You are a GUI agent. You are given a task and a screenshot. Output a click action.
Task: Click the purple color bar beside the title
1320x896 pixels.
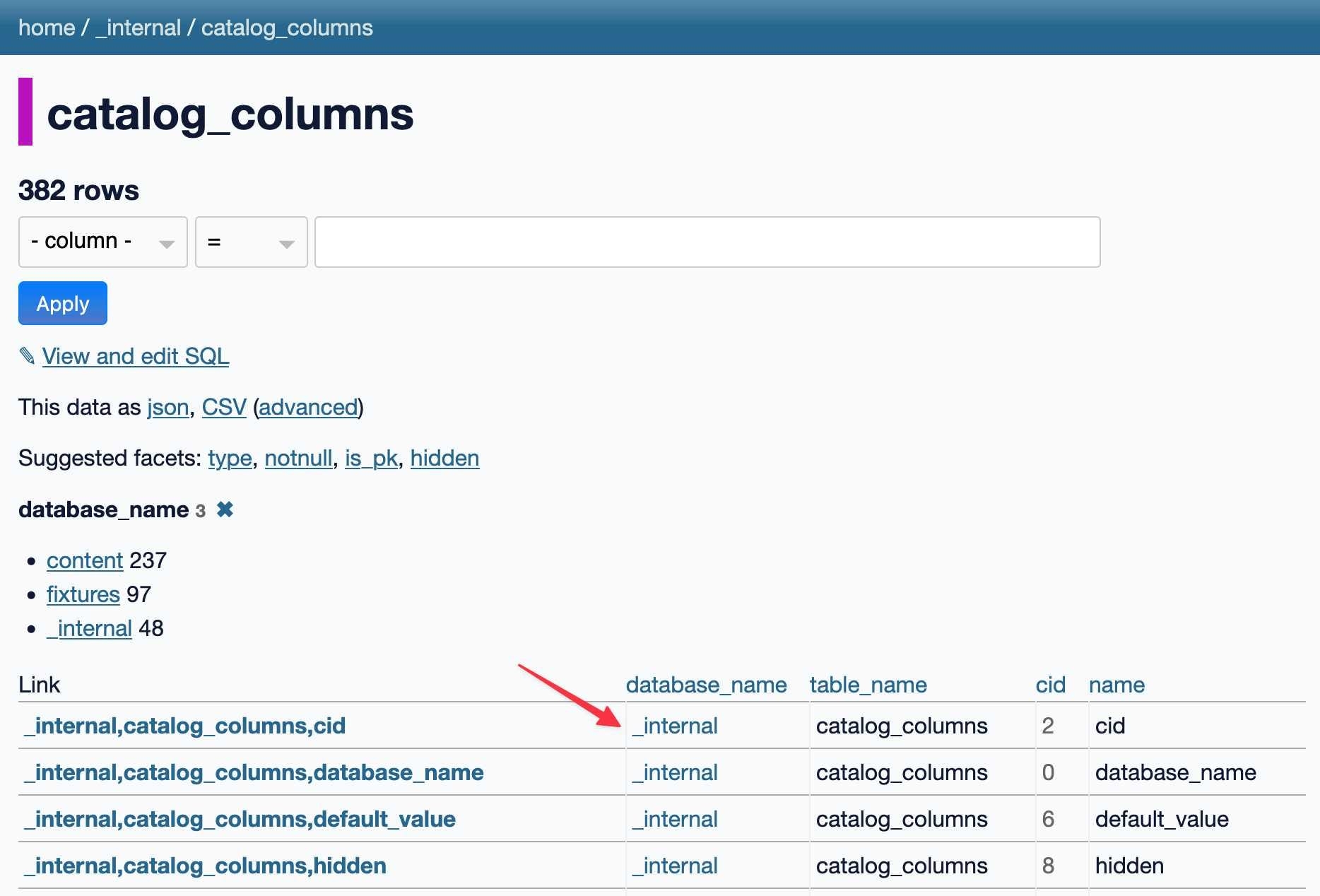[x=25, y=112]
